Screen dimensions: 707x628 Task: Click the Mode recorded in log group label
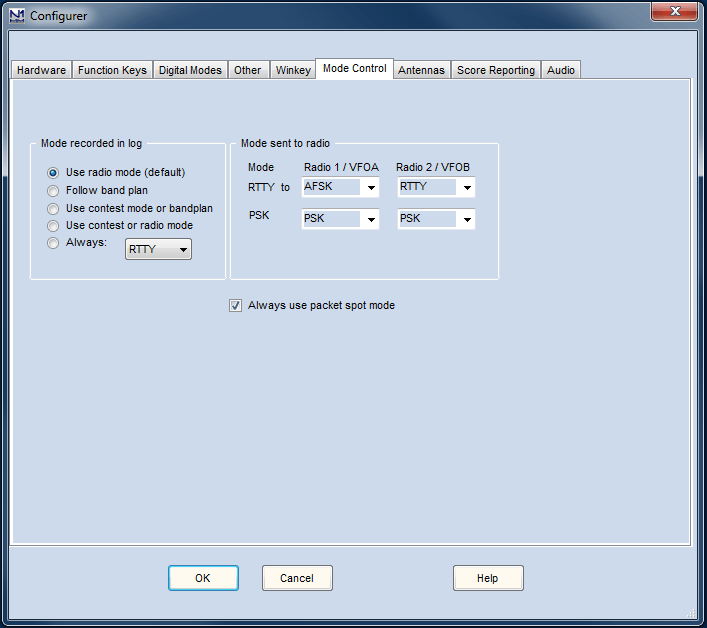[x=92, y=143]
